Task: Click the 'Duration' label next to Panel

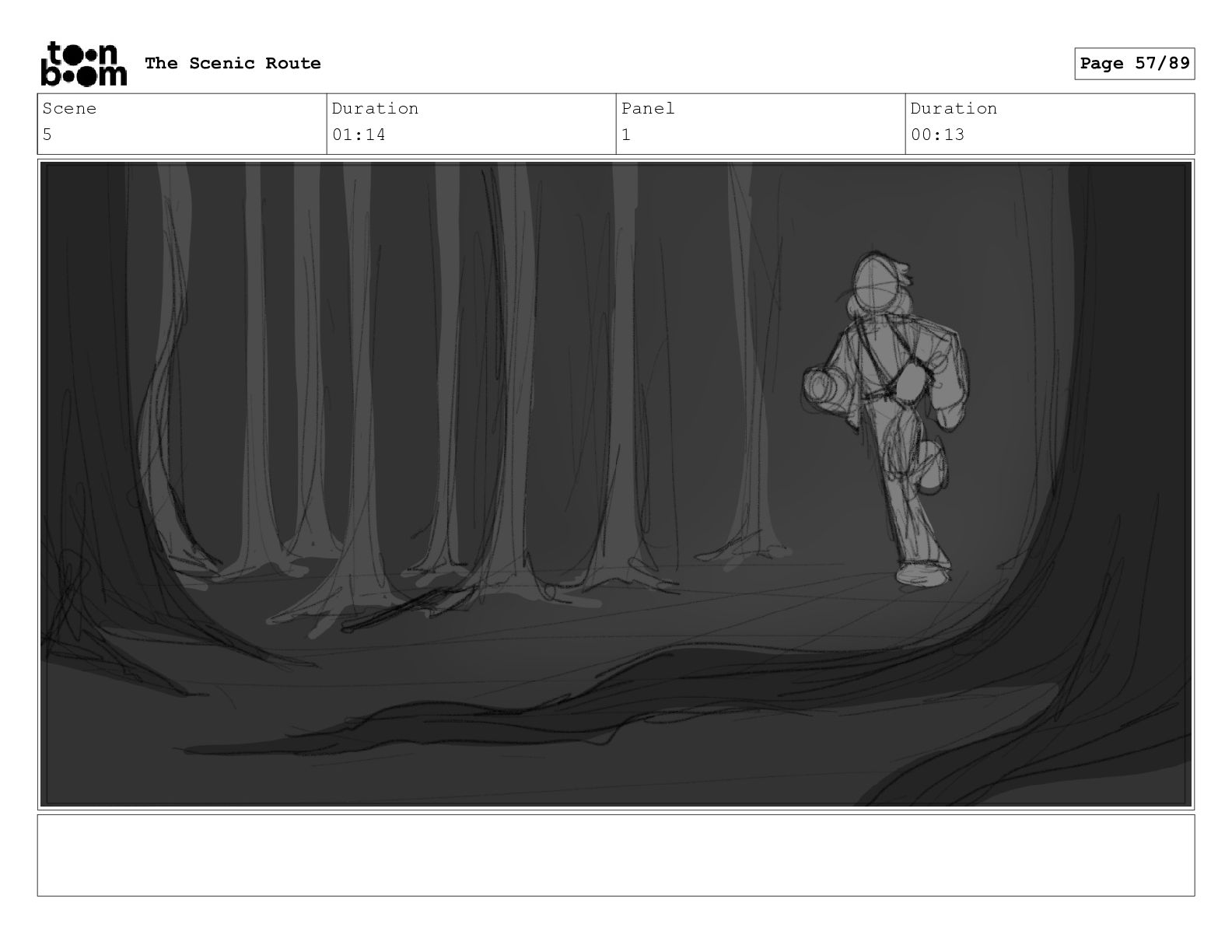Action: click(954, 109)
